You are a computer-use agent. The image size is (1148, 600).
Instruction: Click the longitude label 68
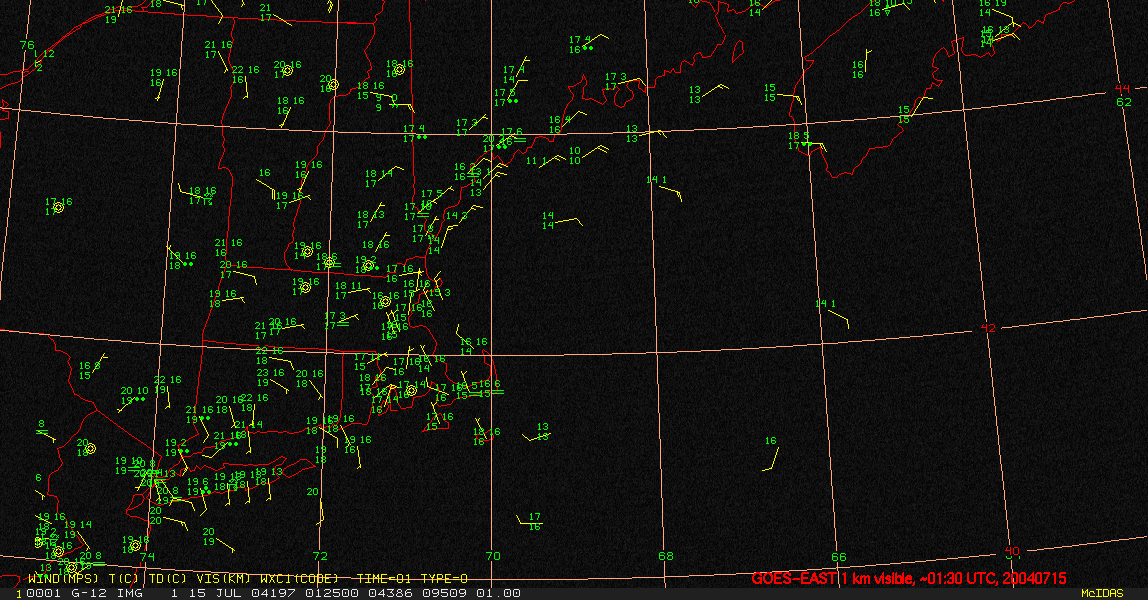point(666,556)
